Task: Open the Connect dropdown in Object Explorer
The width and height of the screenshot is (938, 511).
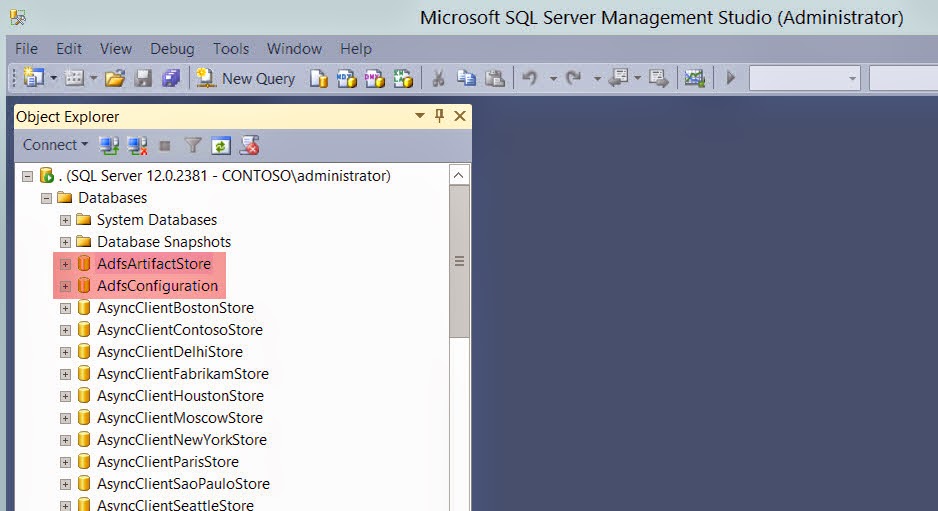Action: pyautogui.click(x=55, y=145)
